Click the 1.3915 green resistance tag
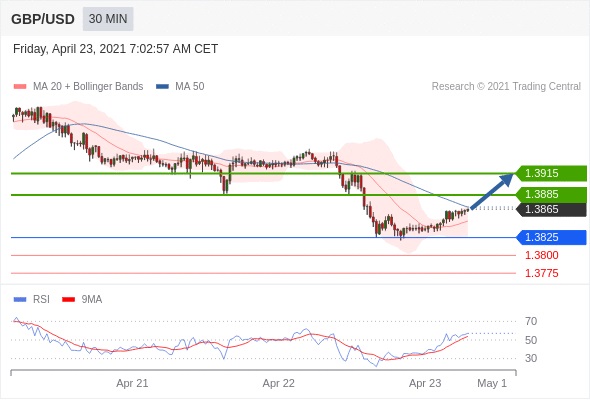Image resolution: width=590 pixels, height=400 pixels. (552, 173)
